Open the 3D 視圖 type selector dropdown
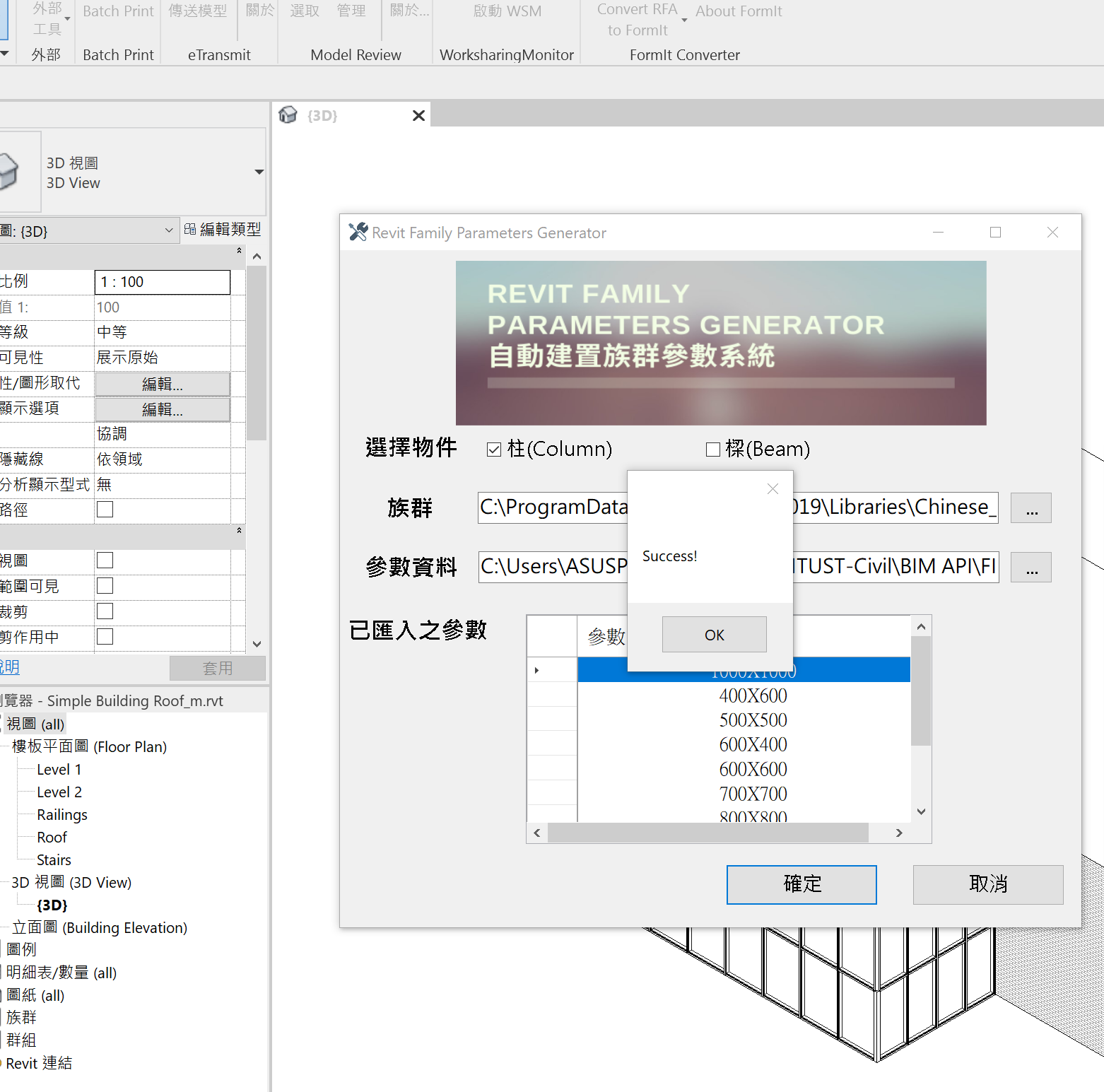Viewport: 1104px width, 1092px height. pyautogui.click(x=259, y=172)
